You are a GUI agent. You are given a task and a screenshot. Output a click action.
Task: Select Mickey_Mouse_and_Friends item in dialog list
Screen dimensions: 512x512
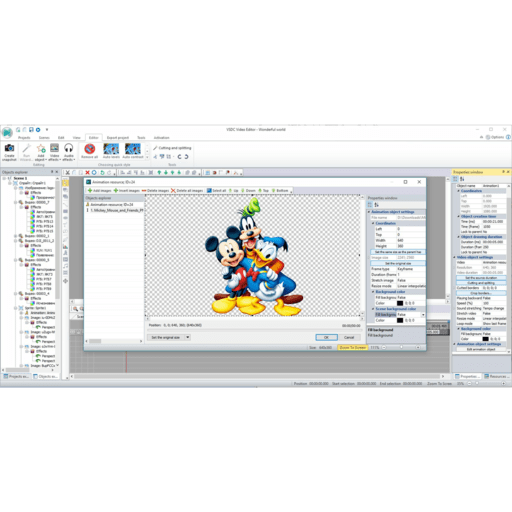(115, 210)
